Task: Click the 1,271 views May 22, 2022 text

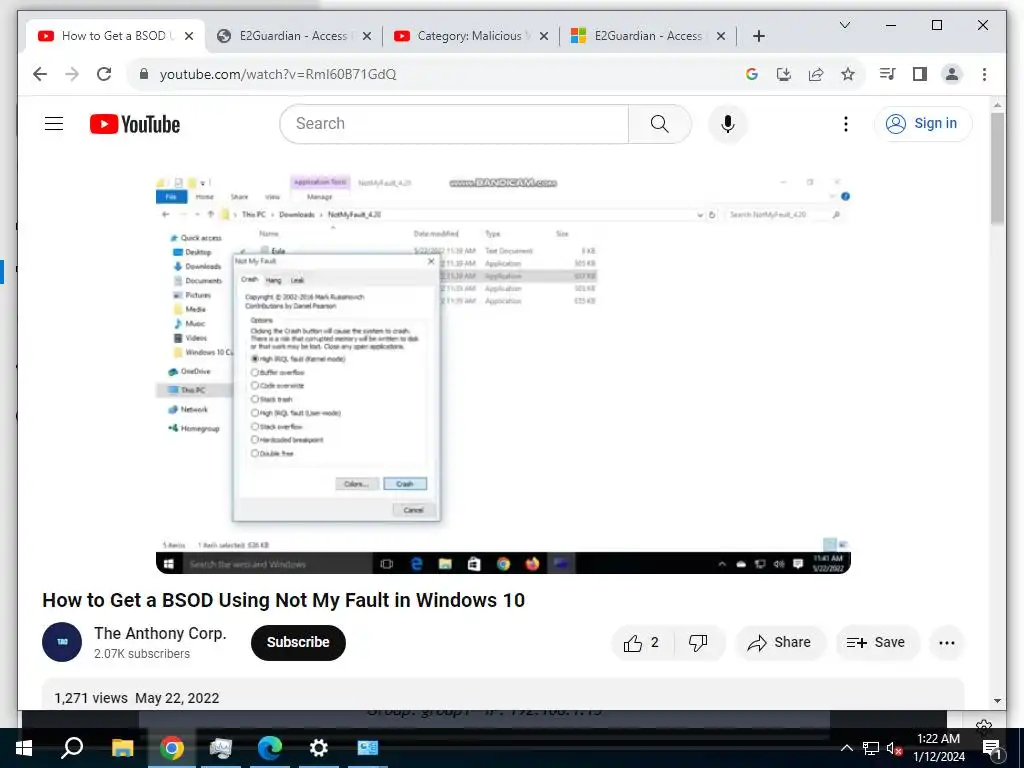Action: (x=136, y=698)
